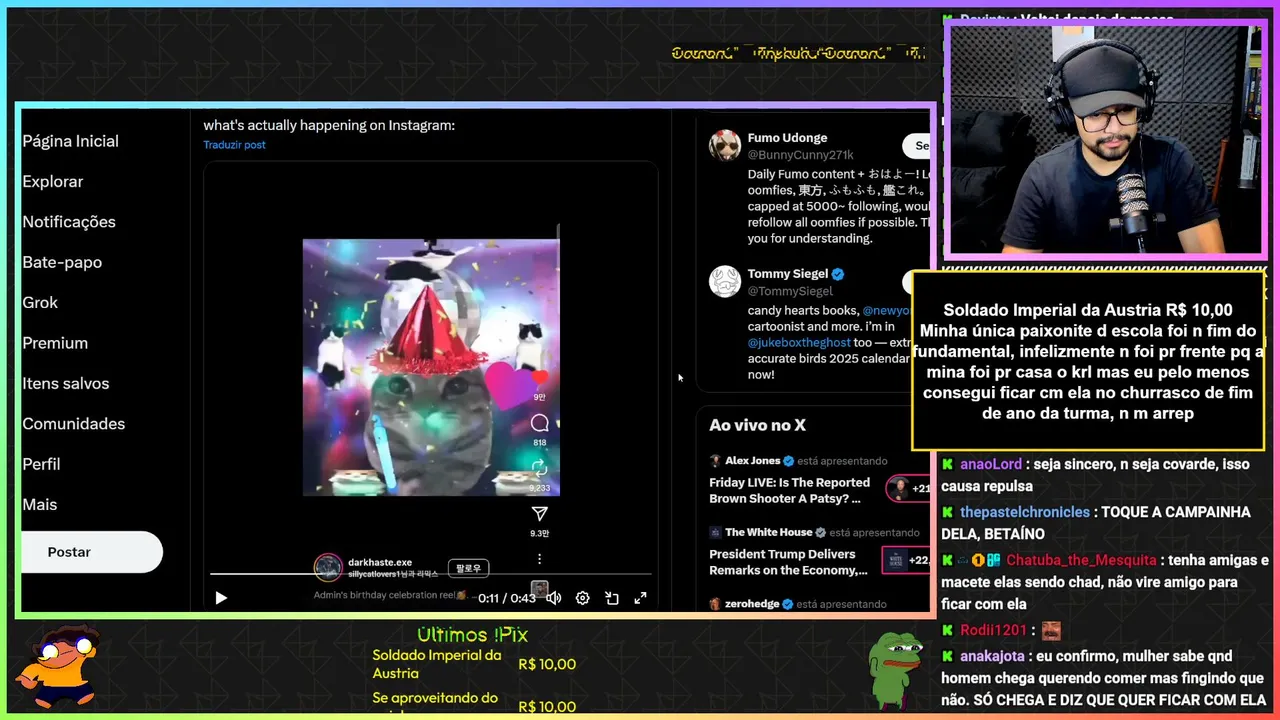Image resolution: width=1280 pixels, height=720 pixels.
Task: Click the party-hat cat video frame
Action: pyautogui.click(x=431, y=367)
